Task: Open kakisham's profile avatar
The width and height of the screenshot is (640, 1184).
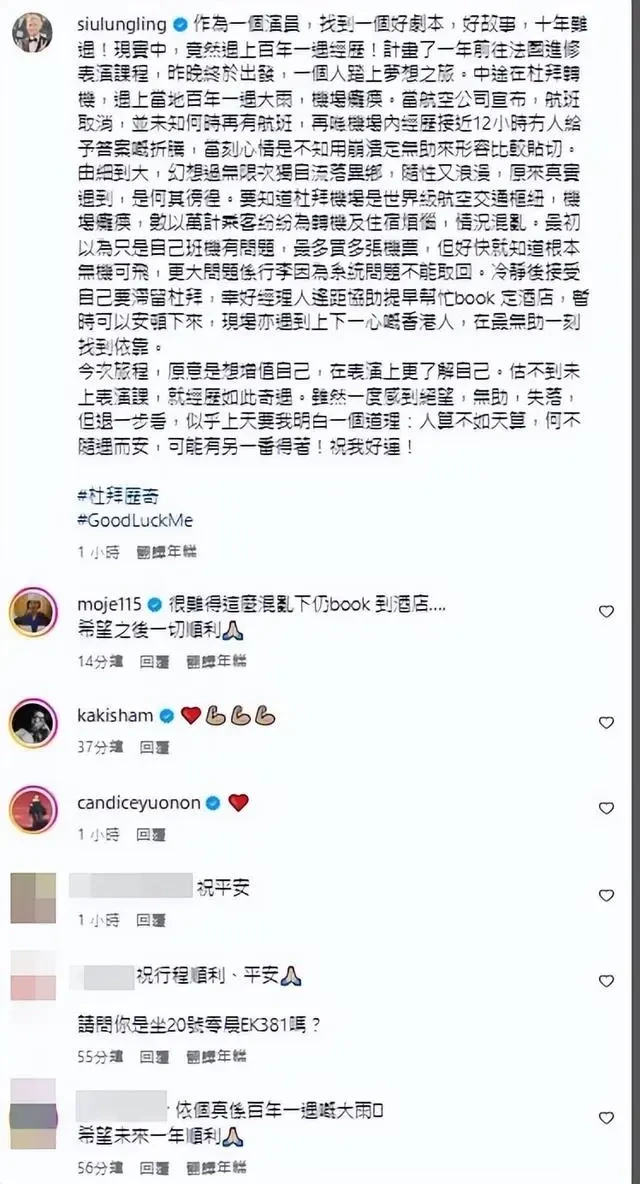Action: [33, 723]
